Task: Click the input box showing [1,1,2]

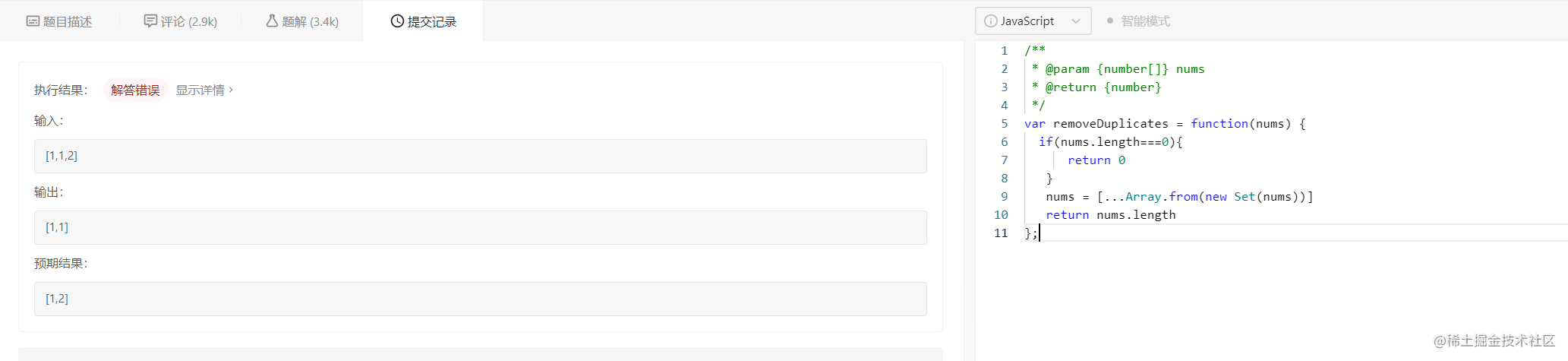Action: point(481,156)
